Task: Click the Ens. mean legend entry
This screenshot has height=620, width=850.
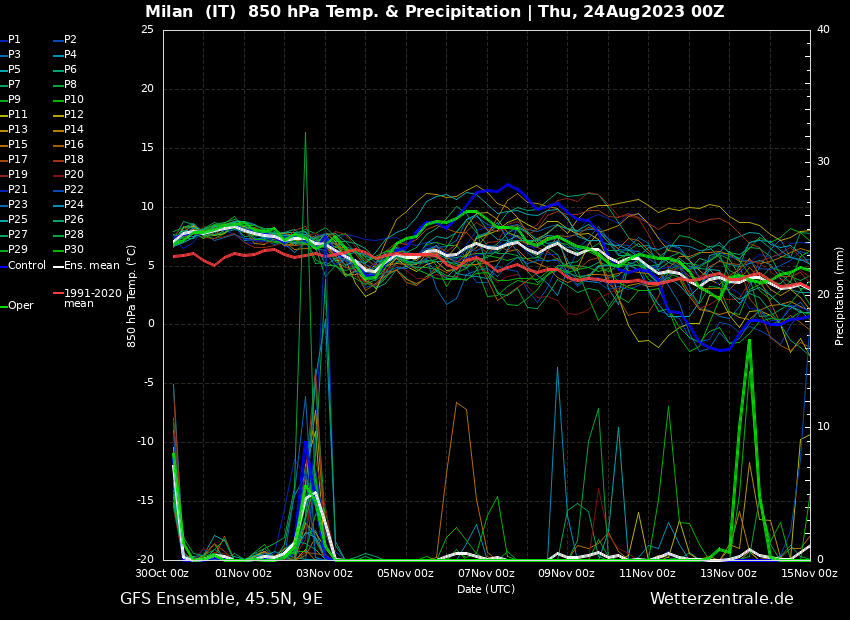Action: coord(91,266)
